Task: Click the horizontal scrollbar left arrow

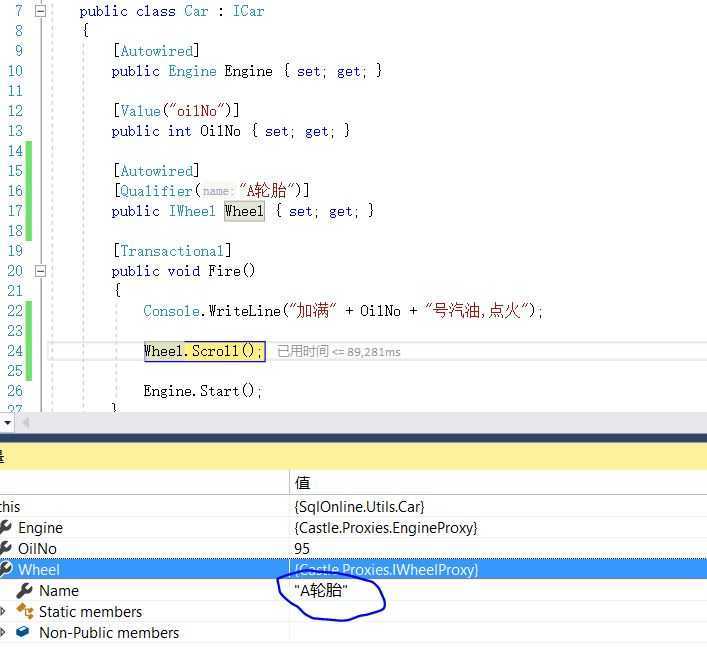Action: tap(26, 423)
